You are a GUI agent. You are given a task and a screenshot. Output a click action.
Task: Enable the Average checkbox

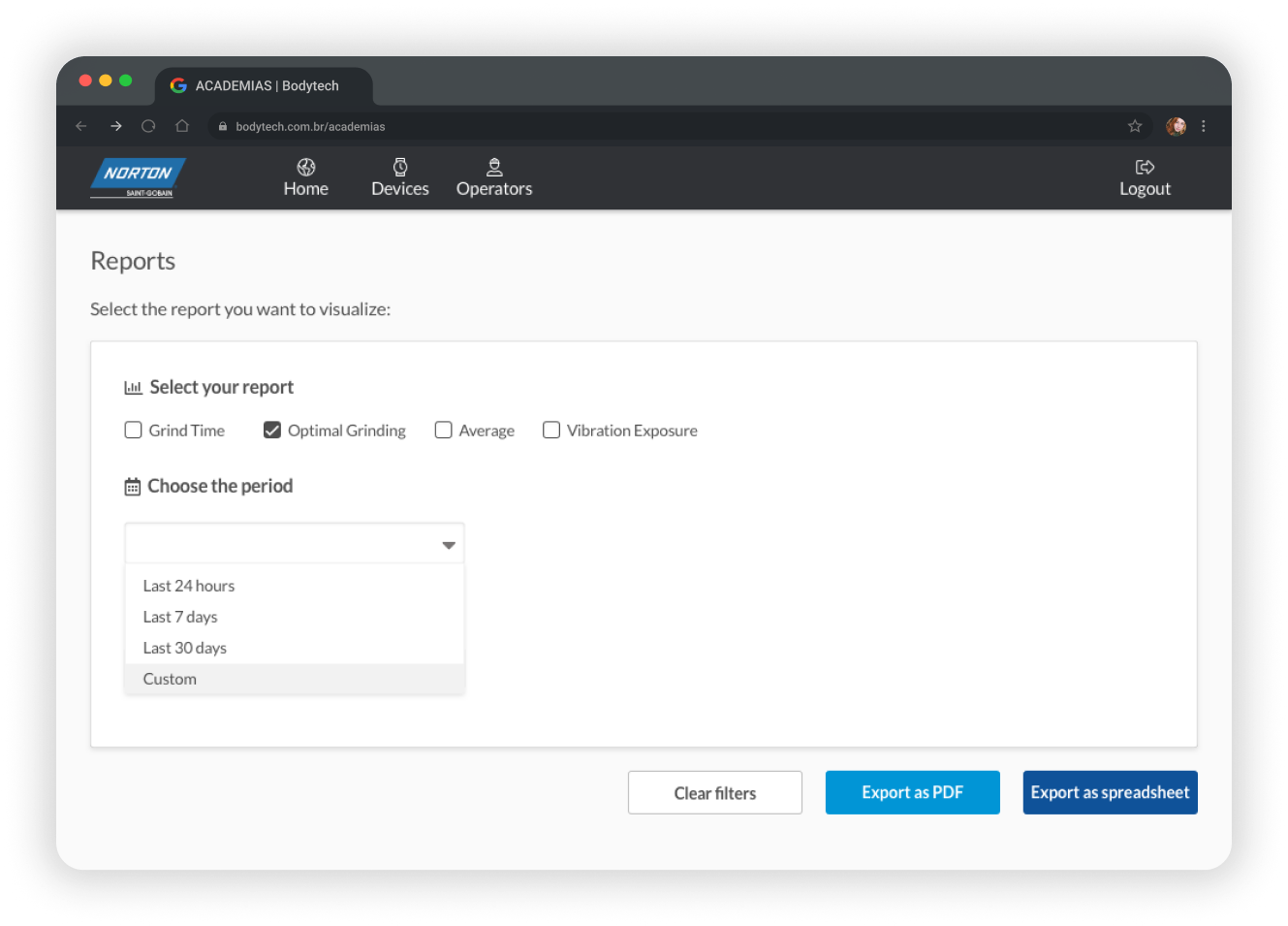443,431
